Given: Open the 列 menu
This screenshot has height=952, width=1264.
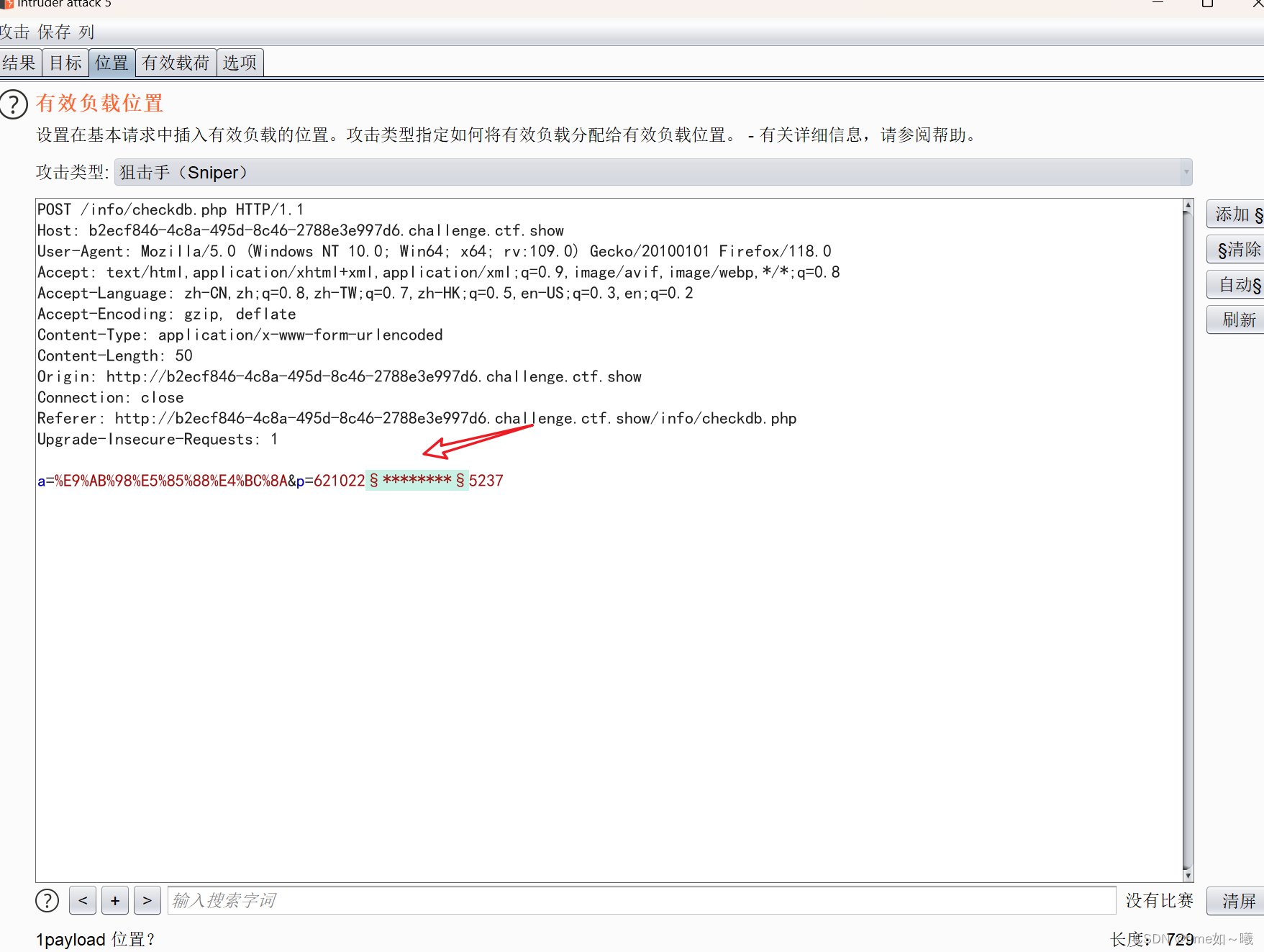Looking at the screenshot, I should [x=86, y=32].
